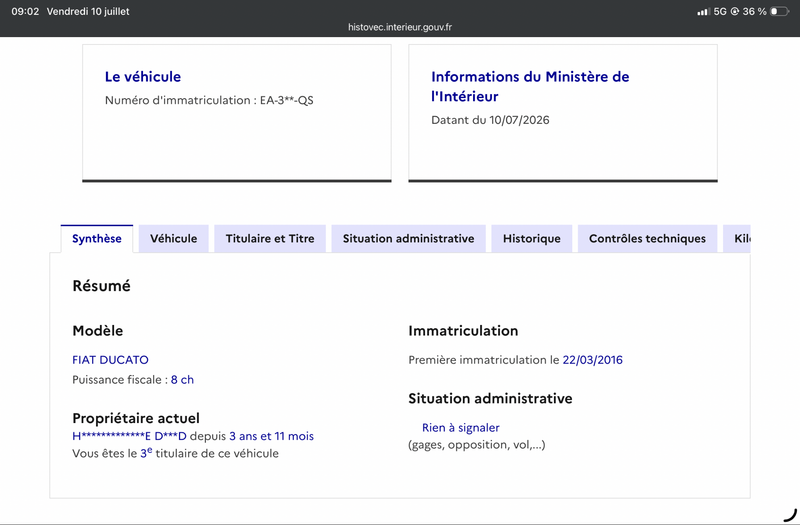Tap the 09:02 clock in status bar
The image size is (800, 525).
point(25,11)
